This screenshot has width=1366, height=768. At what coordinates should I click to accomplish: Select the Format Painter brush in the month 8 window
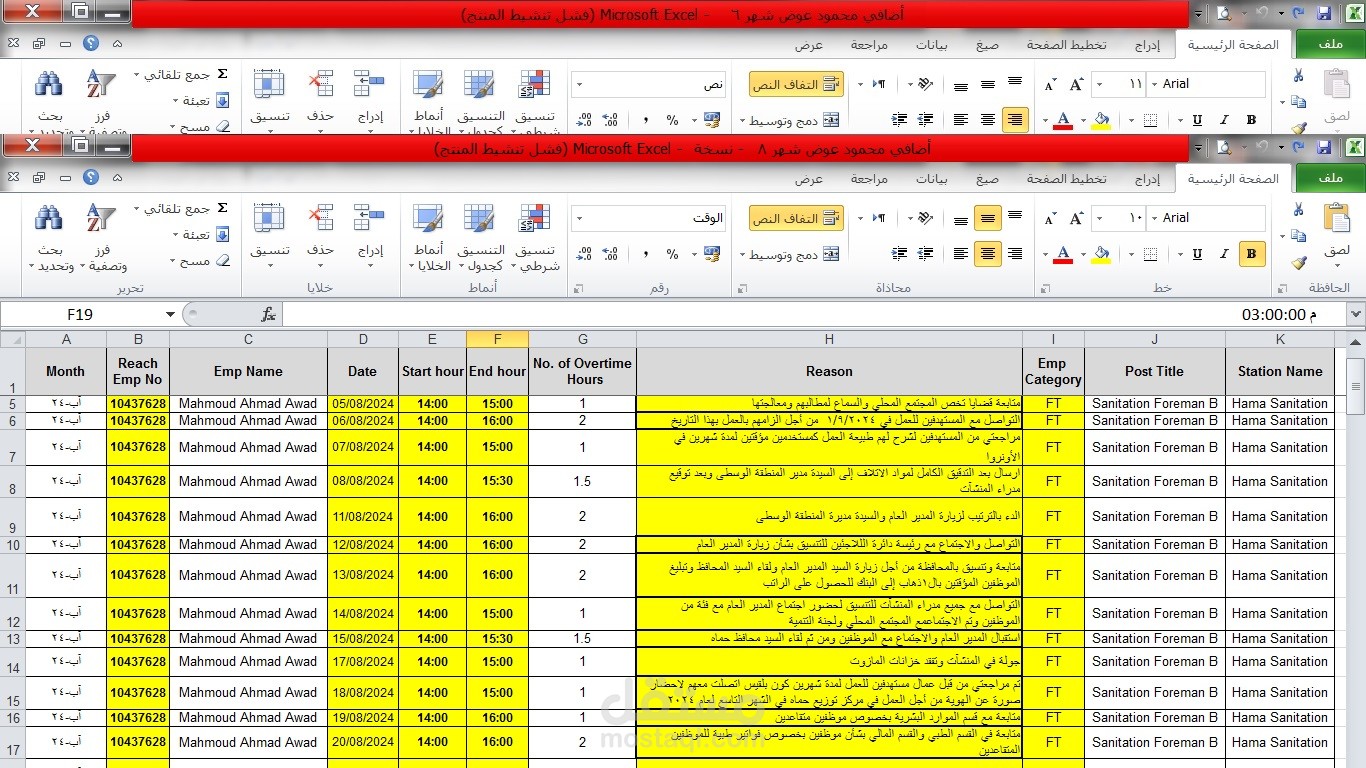click(1298, 263)
